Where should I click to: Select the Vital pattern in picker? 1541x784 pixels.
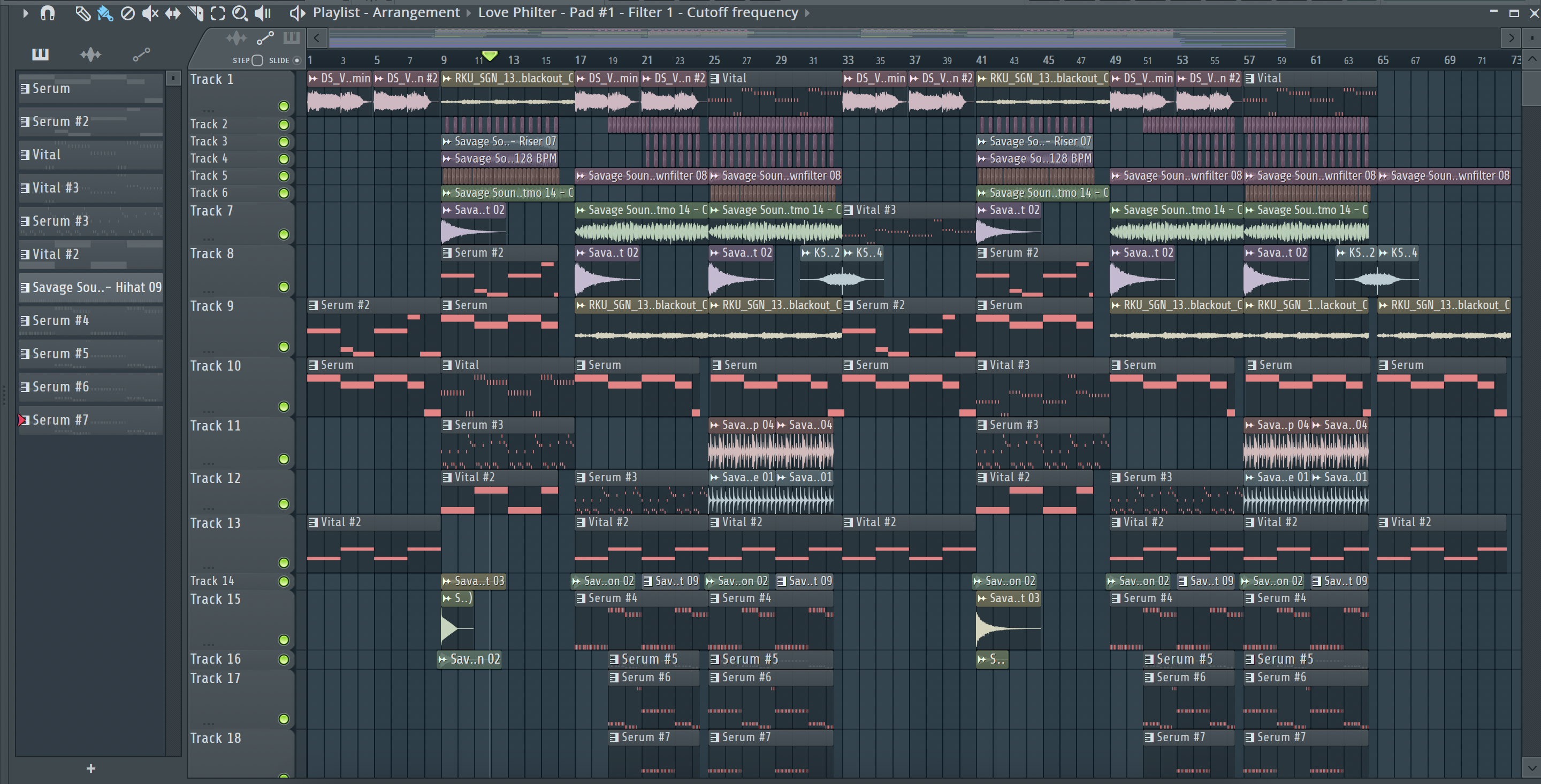91,155
